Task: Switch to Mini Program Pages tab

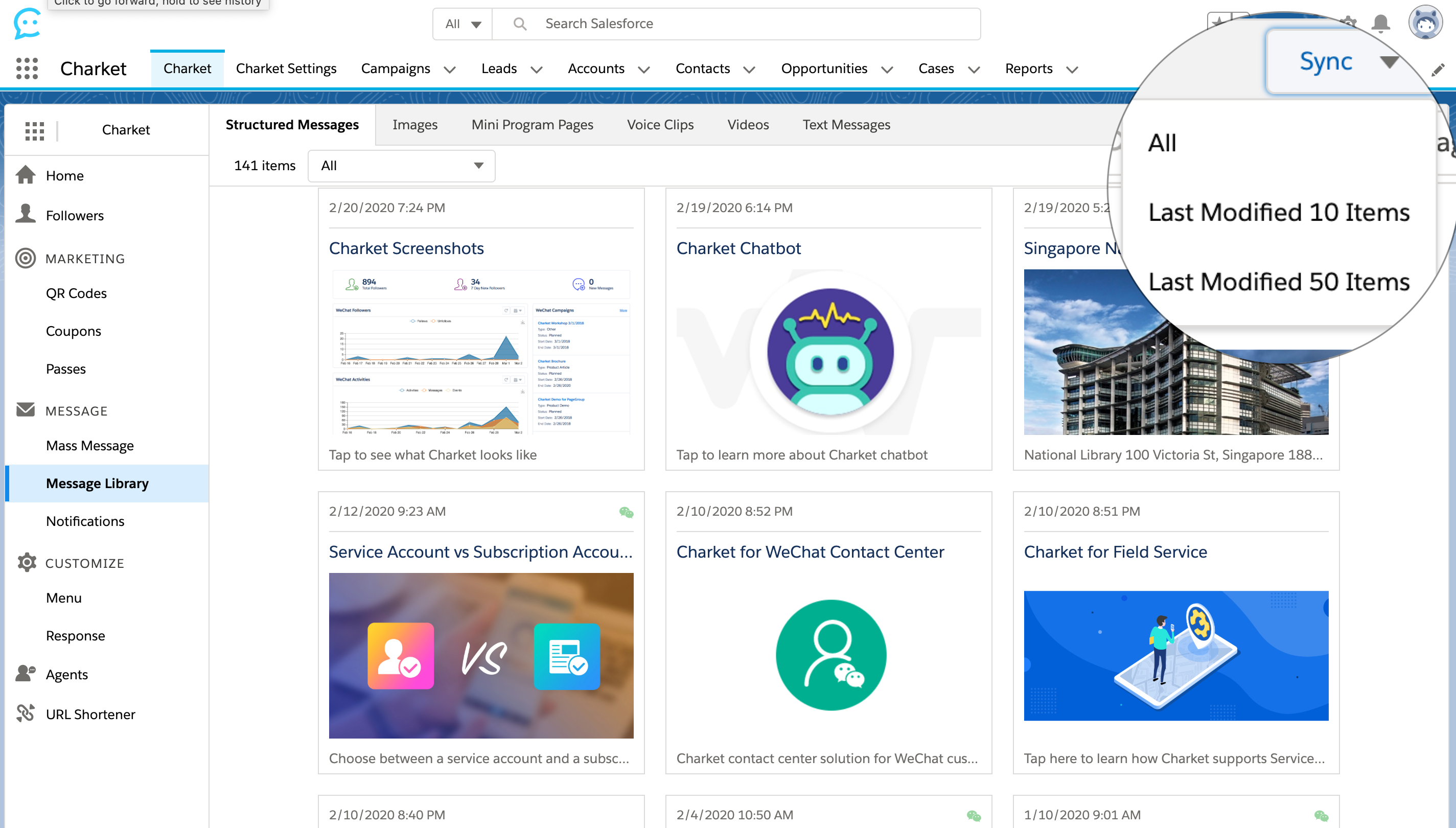Action: [x=532, y=125]
